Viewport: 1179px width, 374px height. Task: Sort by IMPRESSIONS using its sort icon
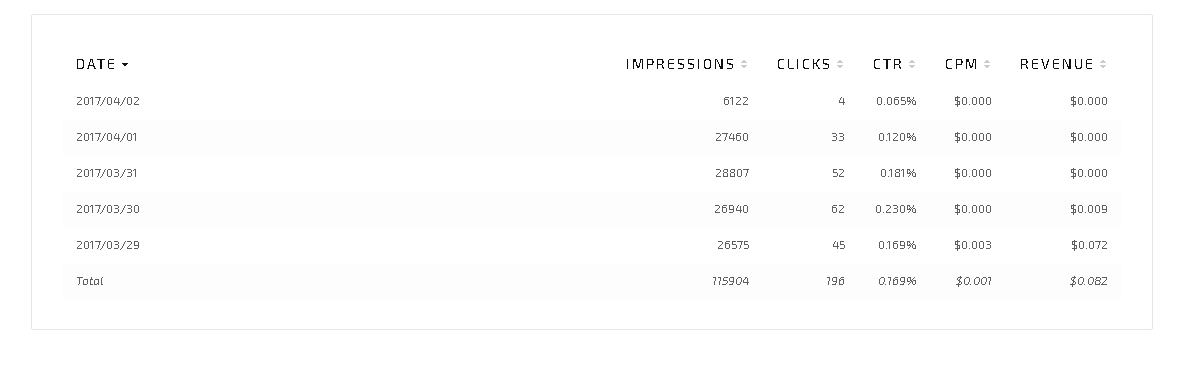pyautogui.click(x=744, y=65)
